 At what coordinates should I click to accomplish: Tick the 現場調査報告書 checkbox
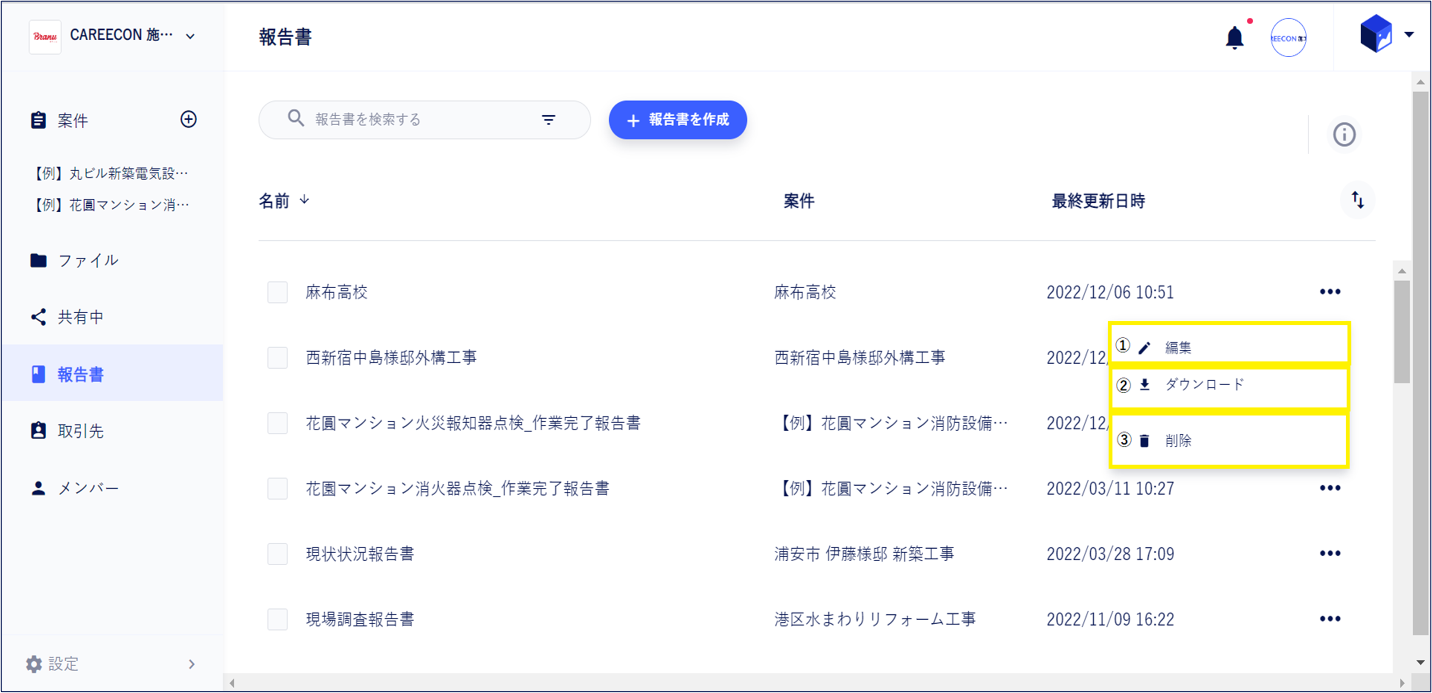[x=278, y=619]
